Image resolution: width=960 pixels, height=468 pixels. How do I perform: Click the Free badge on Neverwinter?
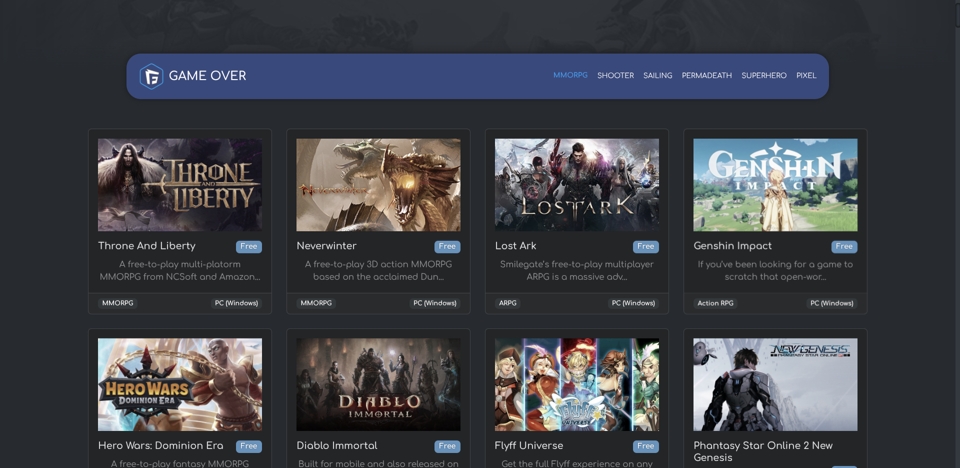point(447,246)
